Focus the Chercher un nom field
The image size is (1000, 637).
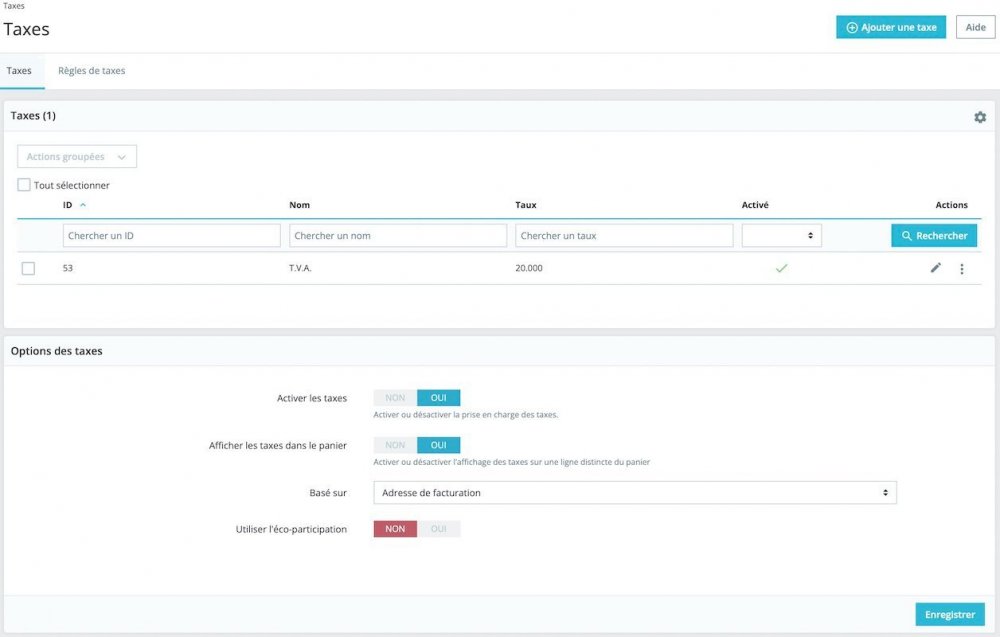coord(398,235)
